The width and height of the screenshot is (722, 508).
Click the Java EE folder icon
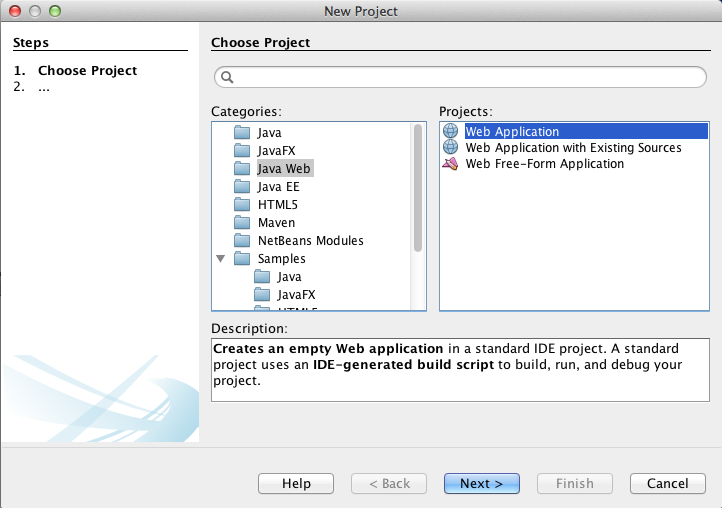(242, 187)
